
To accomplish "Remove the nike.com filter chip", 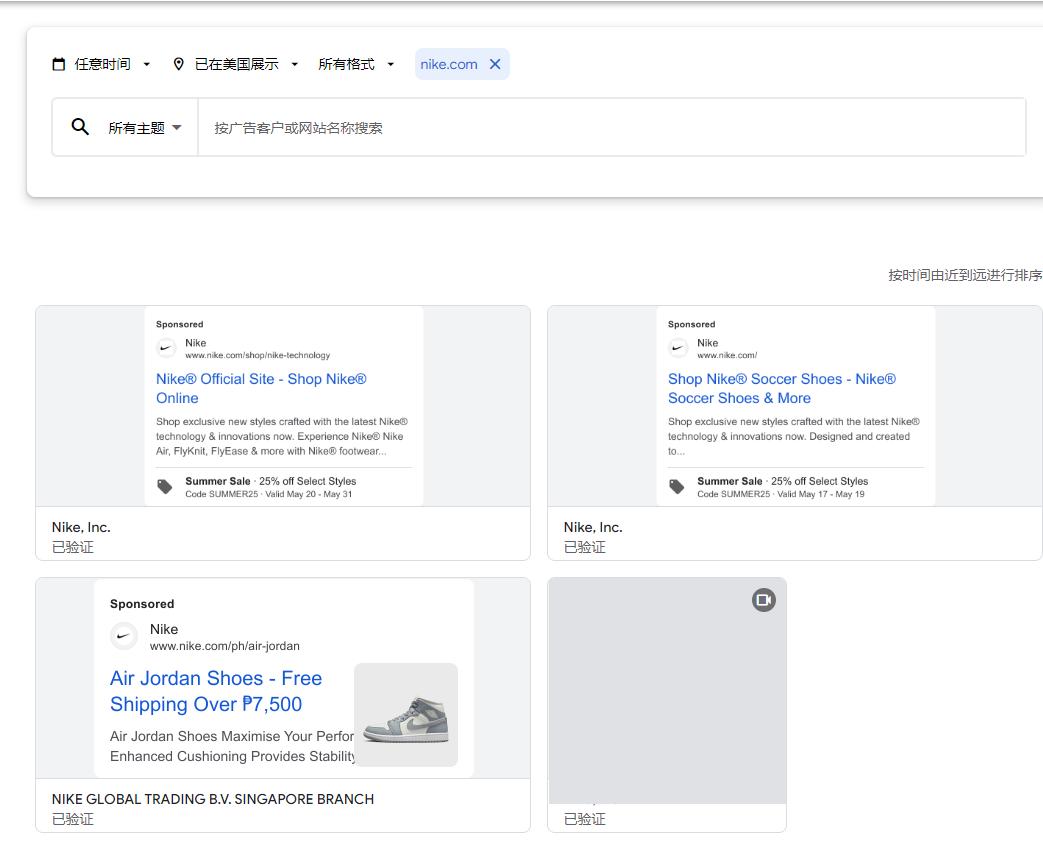I will [x=495, y=64].
